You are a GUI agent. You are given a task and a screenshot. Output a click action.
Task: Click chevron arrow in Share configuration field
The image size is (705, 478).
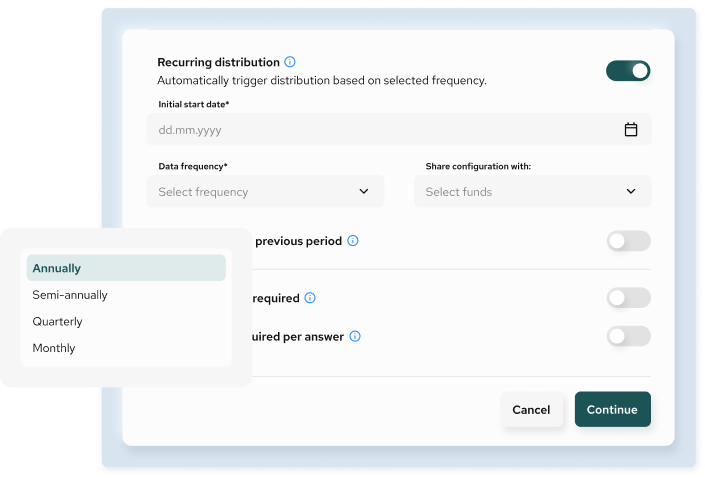coord(631,192)
